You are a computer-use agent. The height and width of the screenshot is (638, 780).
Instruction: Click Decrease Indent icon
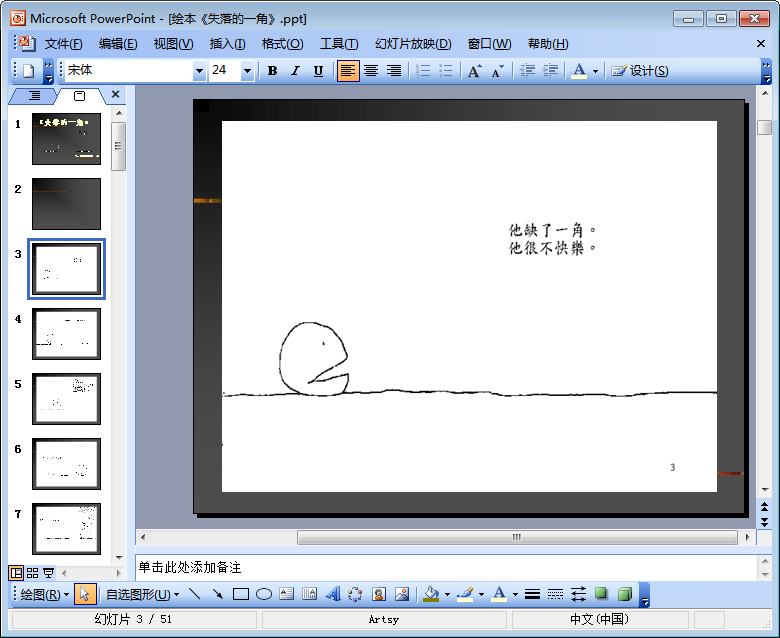pyautogui.click(x=527, y=71)
